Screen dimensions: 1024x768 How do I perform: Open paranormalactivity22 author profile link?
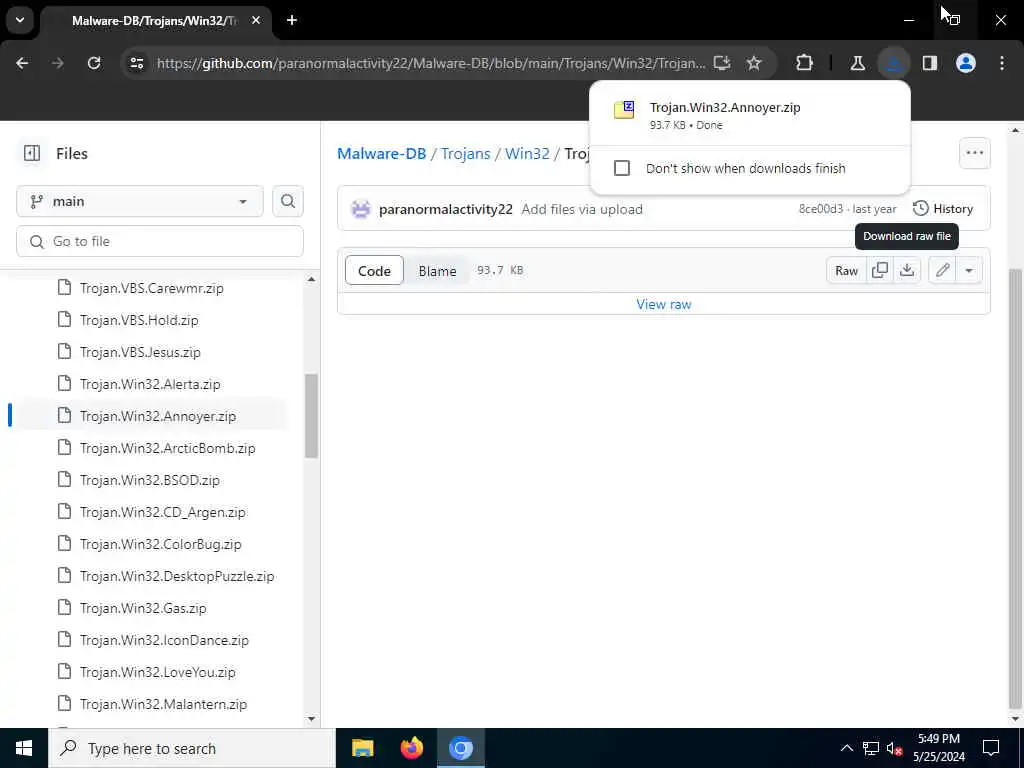click(x=445, y=209)
